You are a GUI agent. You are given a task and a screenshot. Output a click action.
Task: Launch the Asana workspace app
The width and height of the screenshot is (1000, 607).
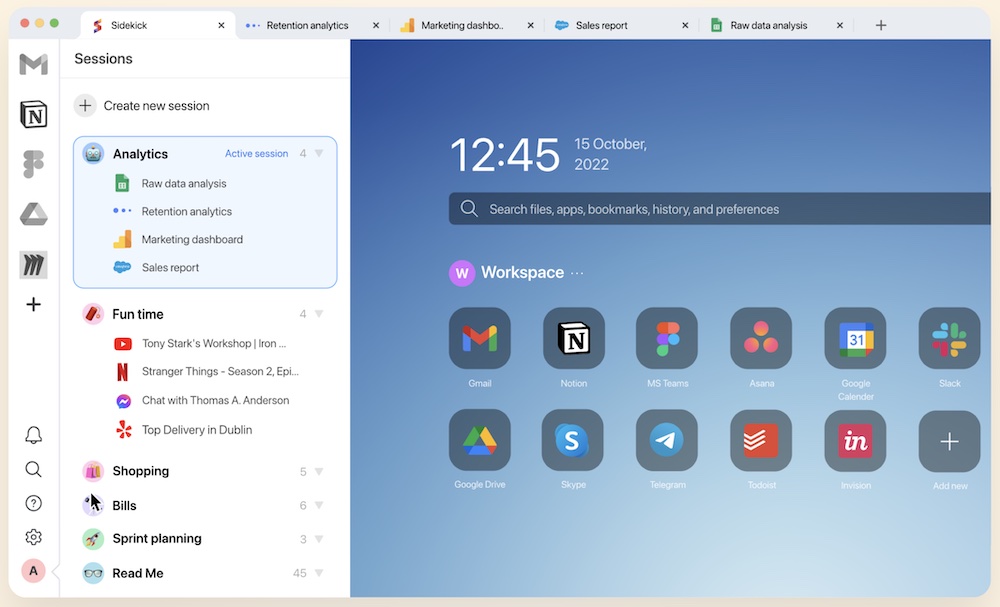[x=761, y=338]
